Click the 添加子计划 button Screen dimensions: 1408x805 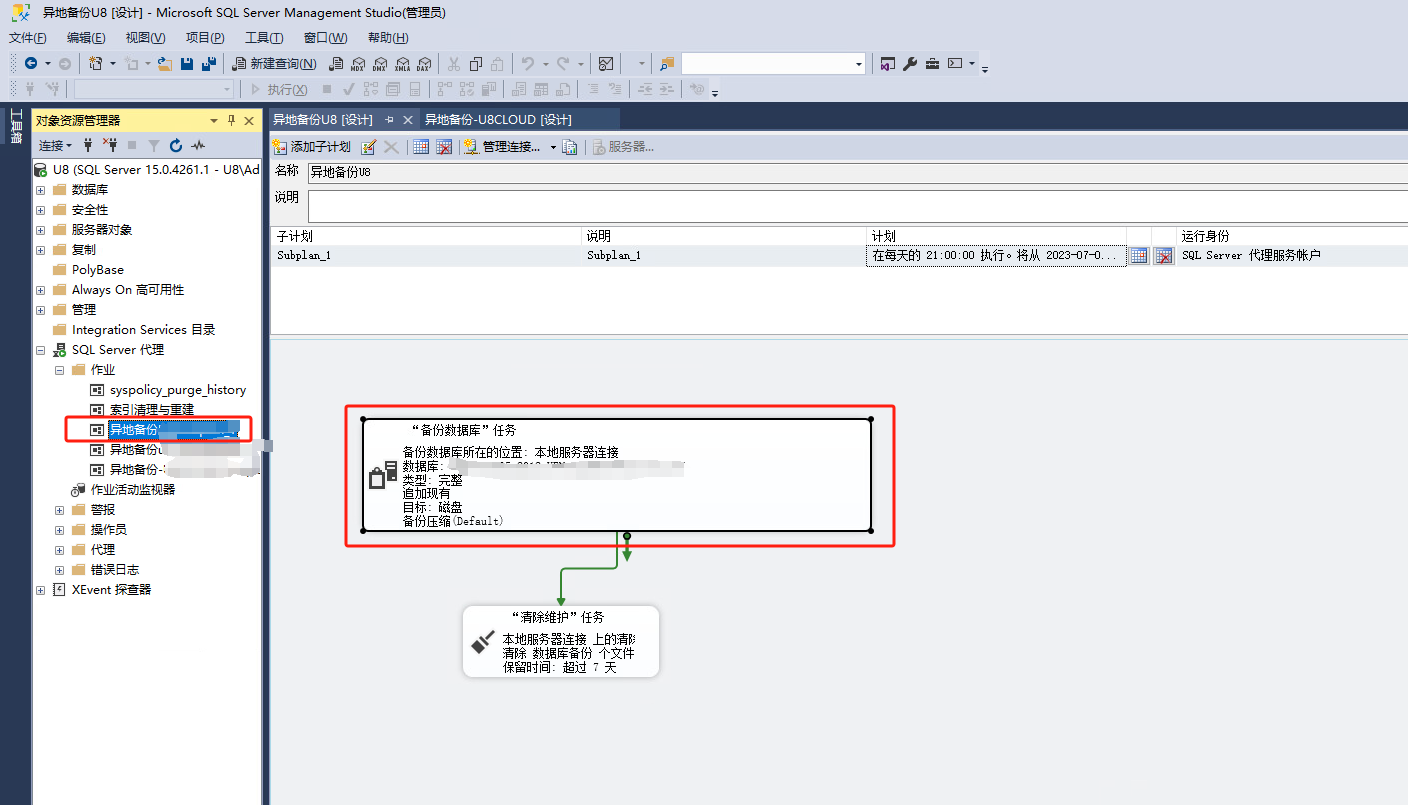click(312, 147)
